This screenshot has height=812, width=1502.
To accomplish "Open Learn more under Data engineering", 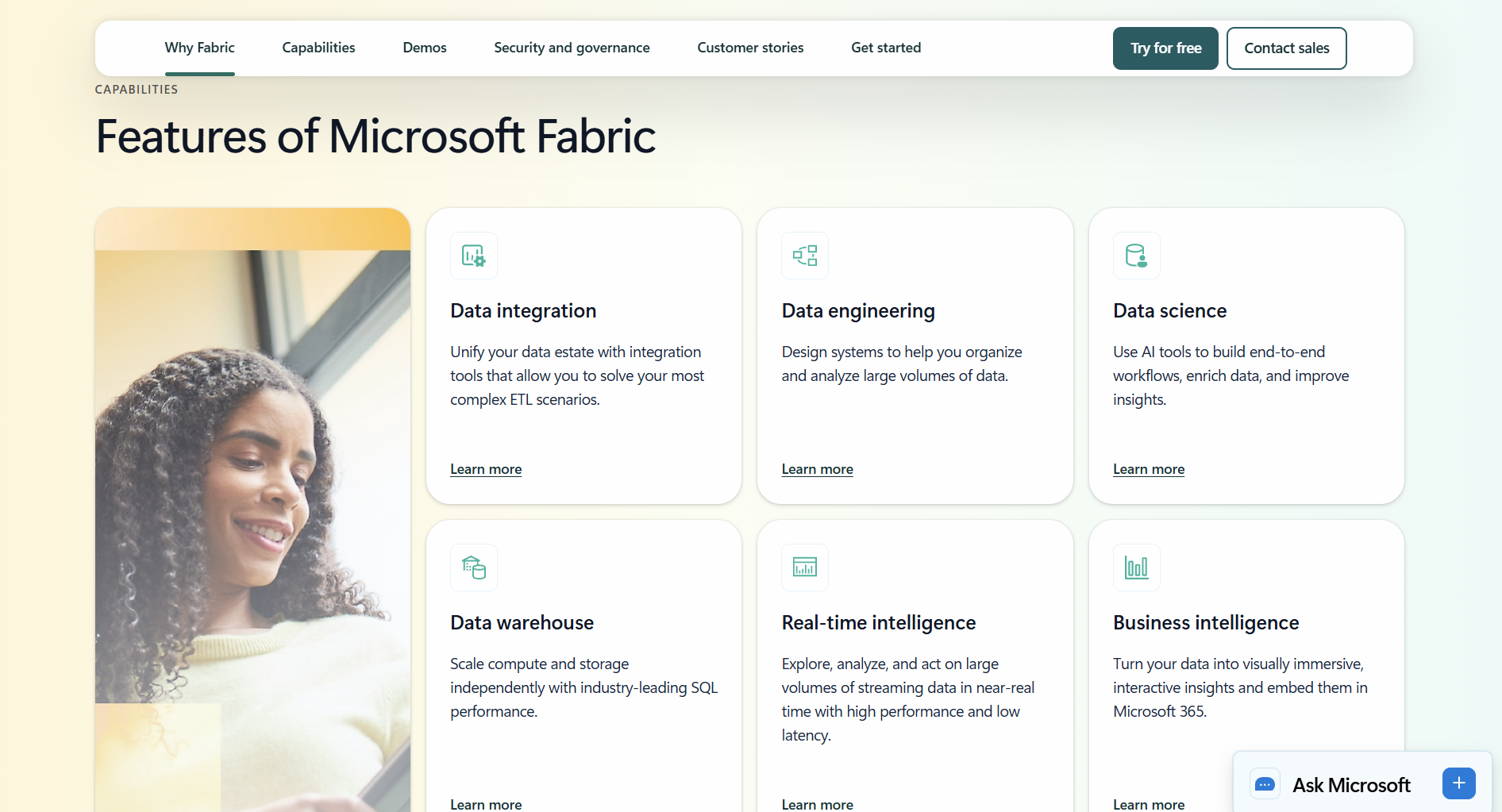I will pyautogui.click(x=818, y=469).
